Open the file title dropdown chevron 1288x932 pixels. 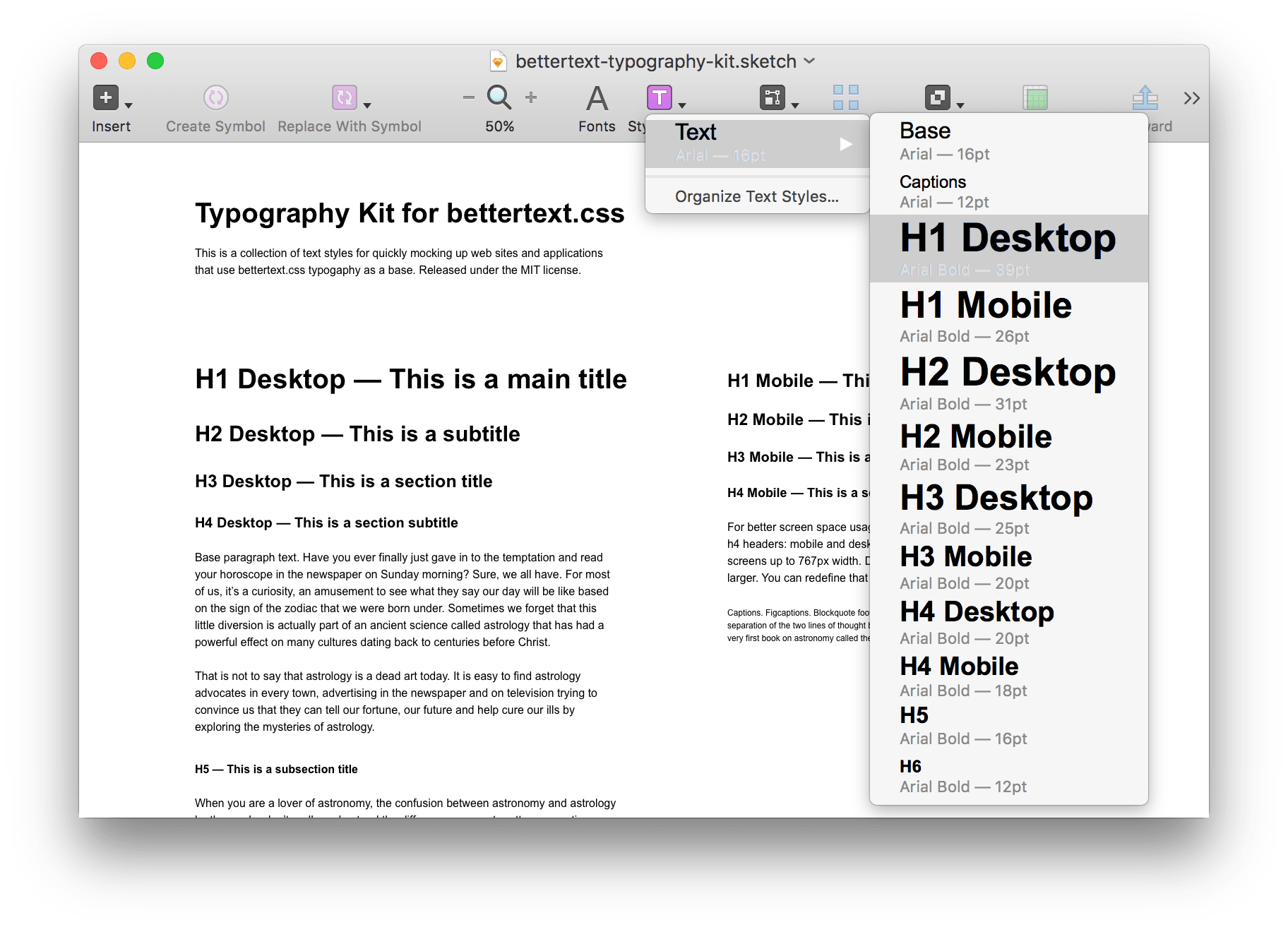810,61
